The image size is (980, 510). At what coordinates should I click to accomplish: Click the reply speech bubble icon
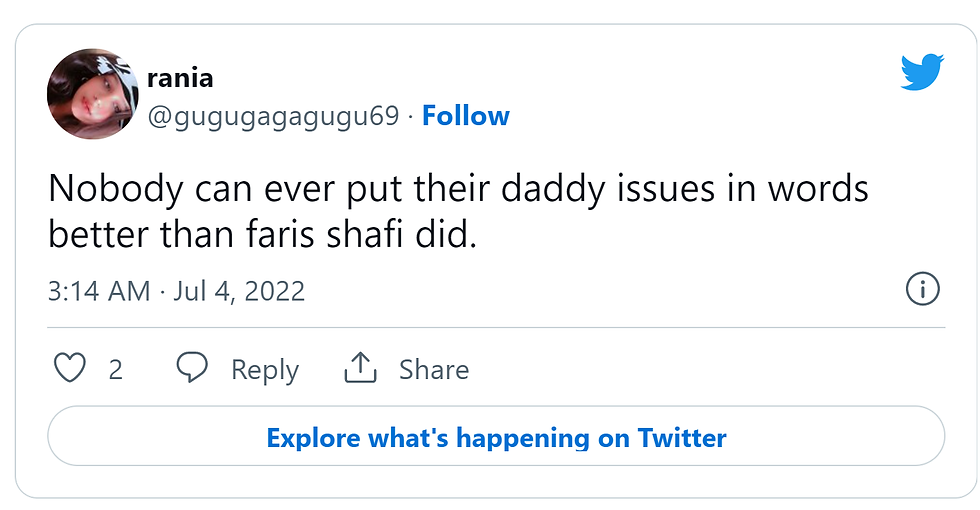pyautogui.click(x=192, y=367)
